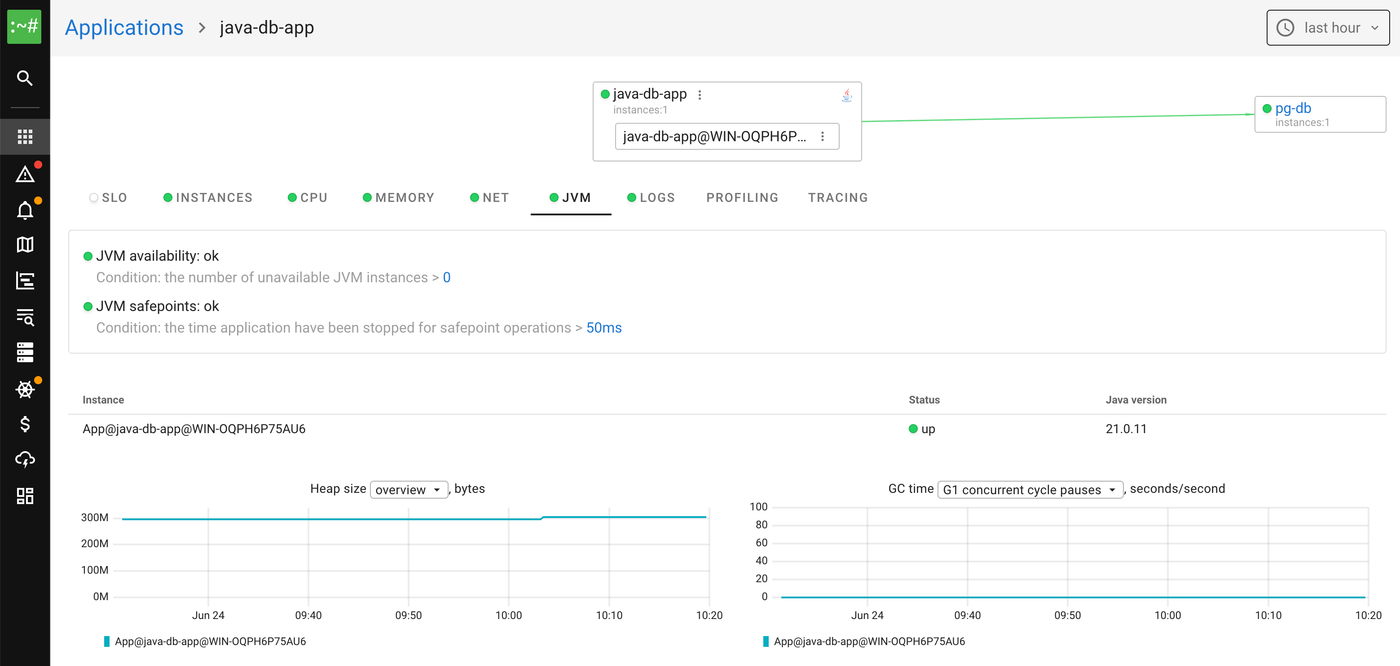The height and width of the screenshot is (666, 1400).
Task: Click the Status column header
Action: click(924, 400)
